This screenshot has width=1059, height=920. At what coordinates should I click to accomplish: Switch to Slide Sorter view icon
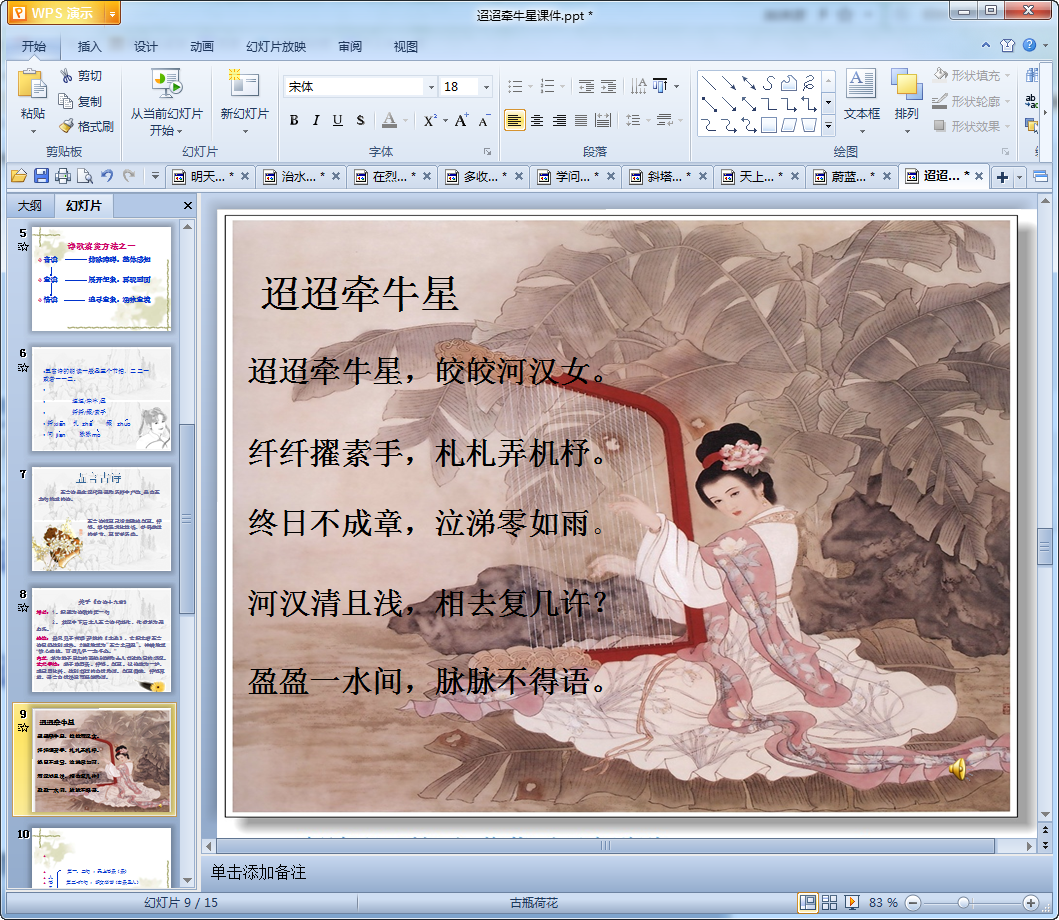pyautogui.click(x=829, y=902)
